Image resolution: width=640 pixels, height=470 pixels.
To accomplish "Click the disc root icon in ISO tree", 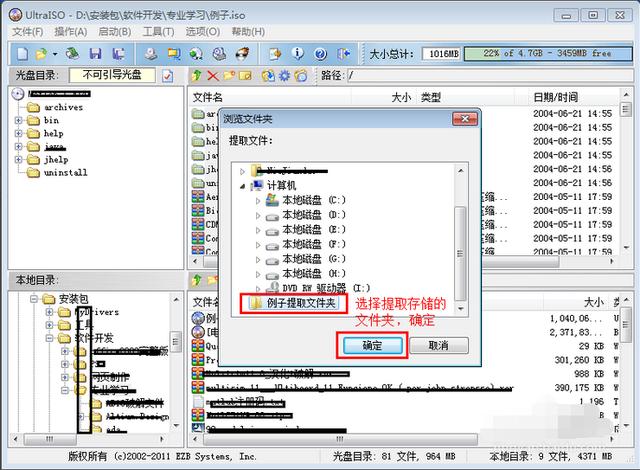I will (x=18, y=94).
